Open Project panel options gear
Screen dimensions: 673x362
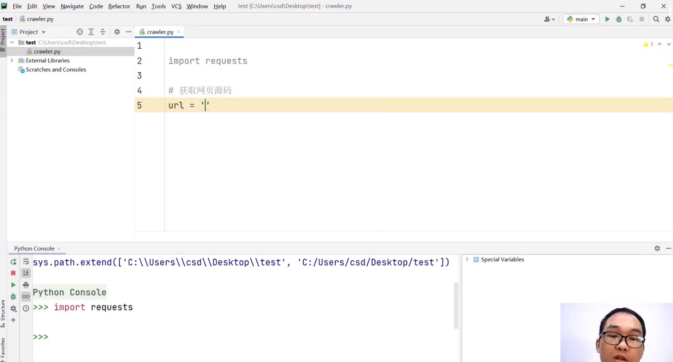pyautogui.click(x=117, y=32)
